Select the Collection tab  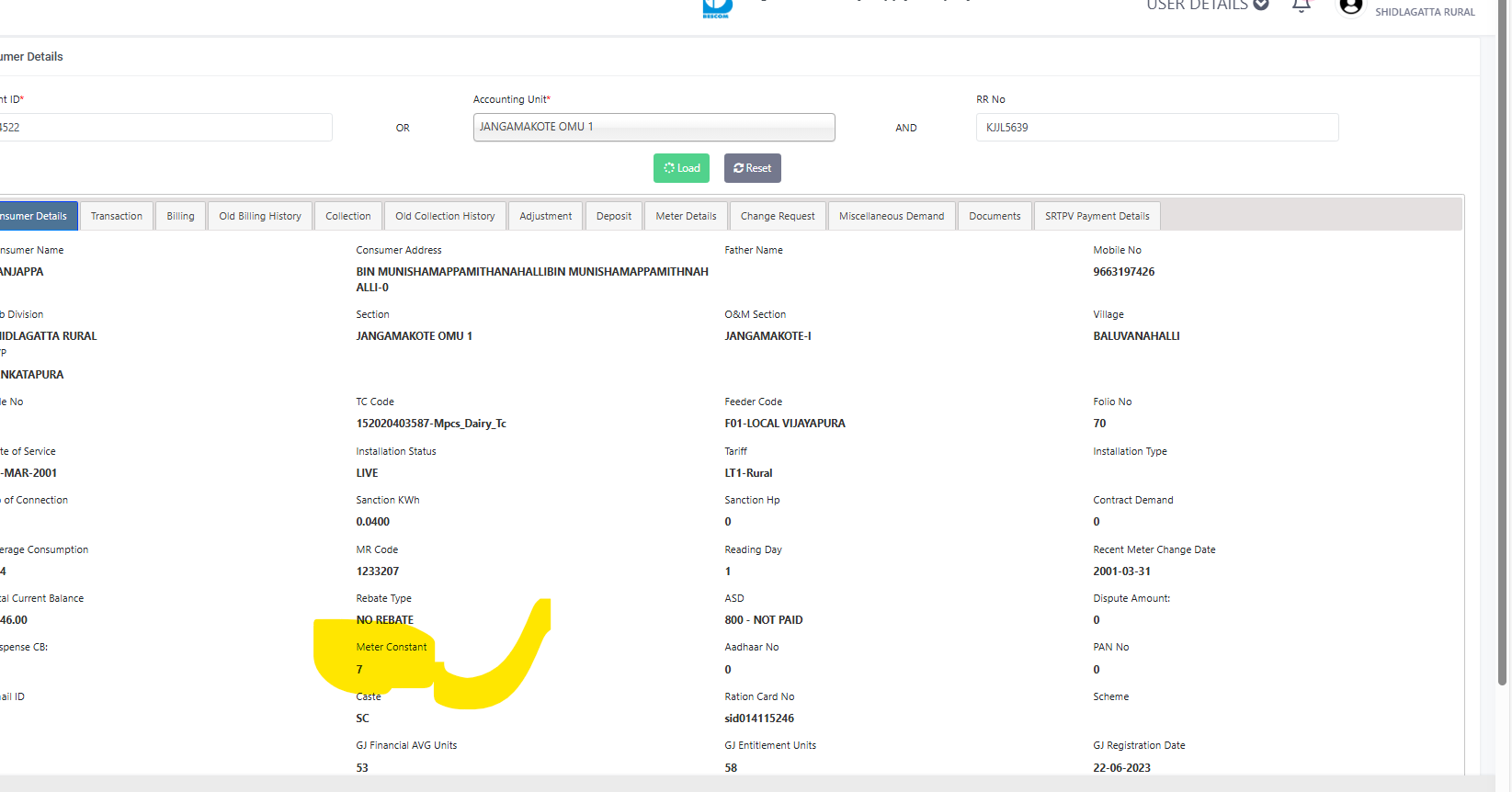[x=348, y=217]
